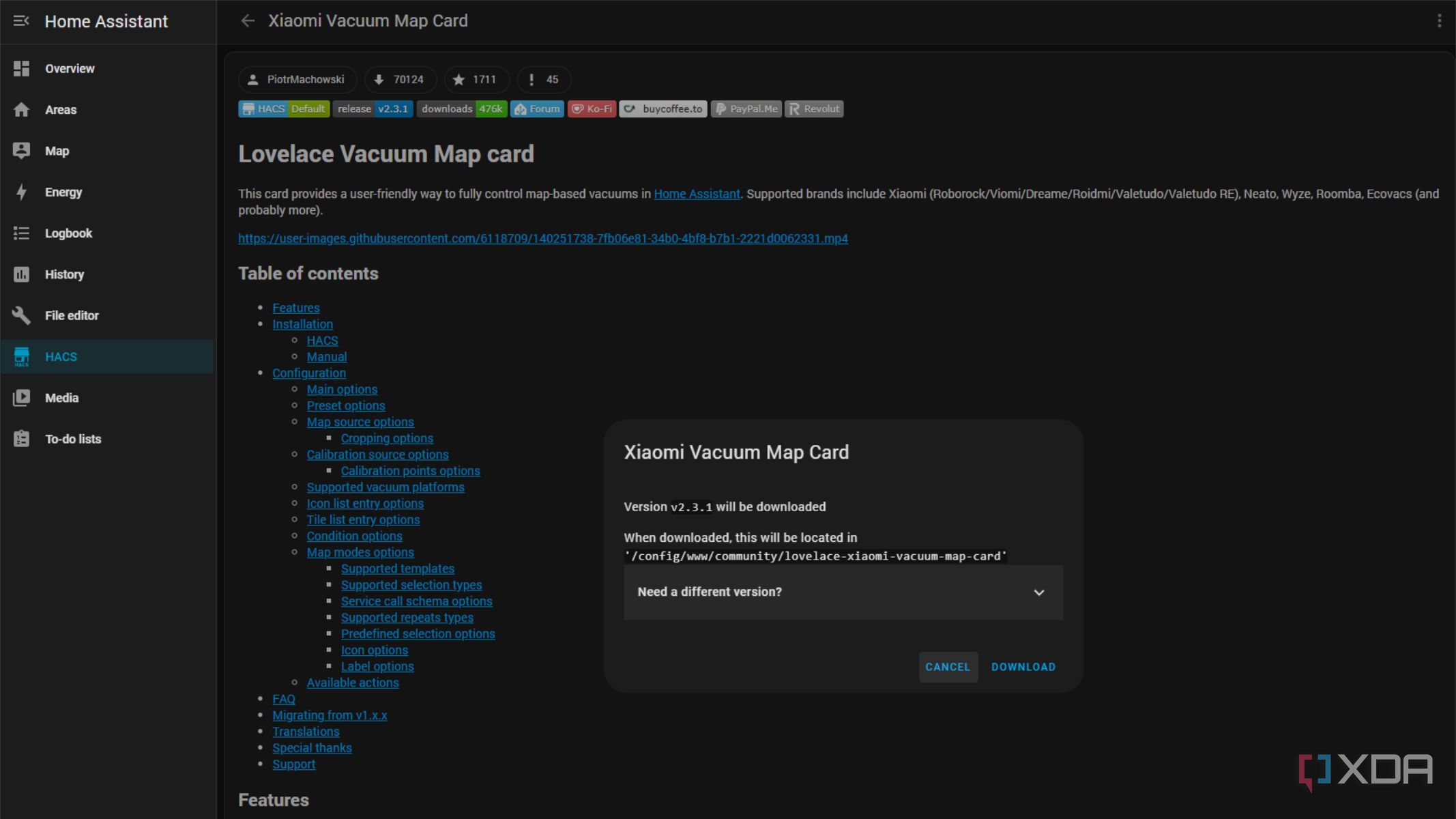Open the Special thanks link
This screenshot has width=1456, height=819.
[x=312, y=748]
